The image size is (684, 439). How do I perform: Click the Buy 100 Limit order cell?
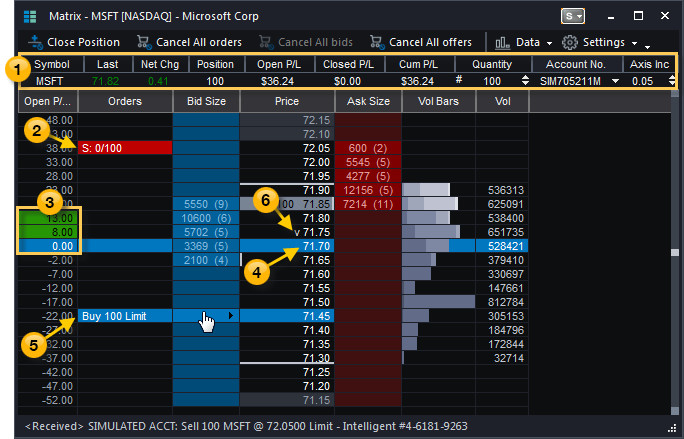tap(125, 316)
